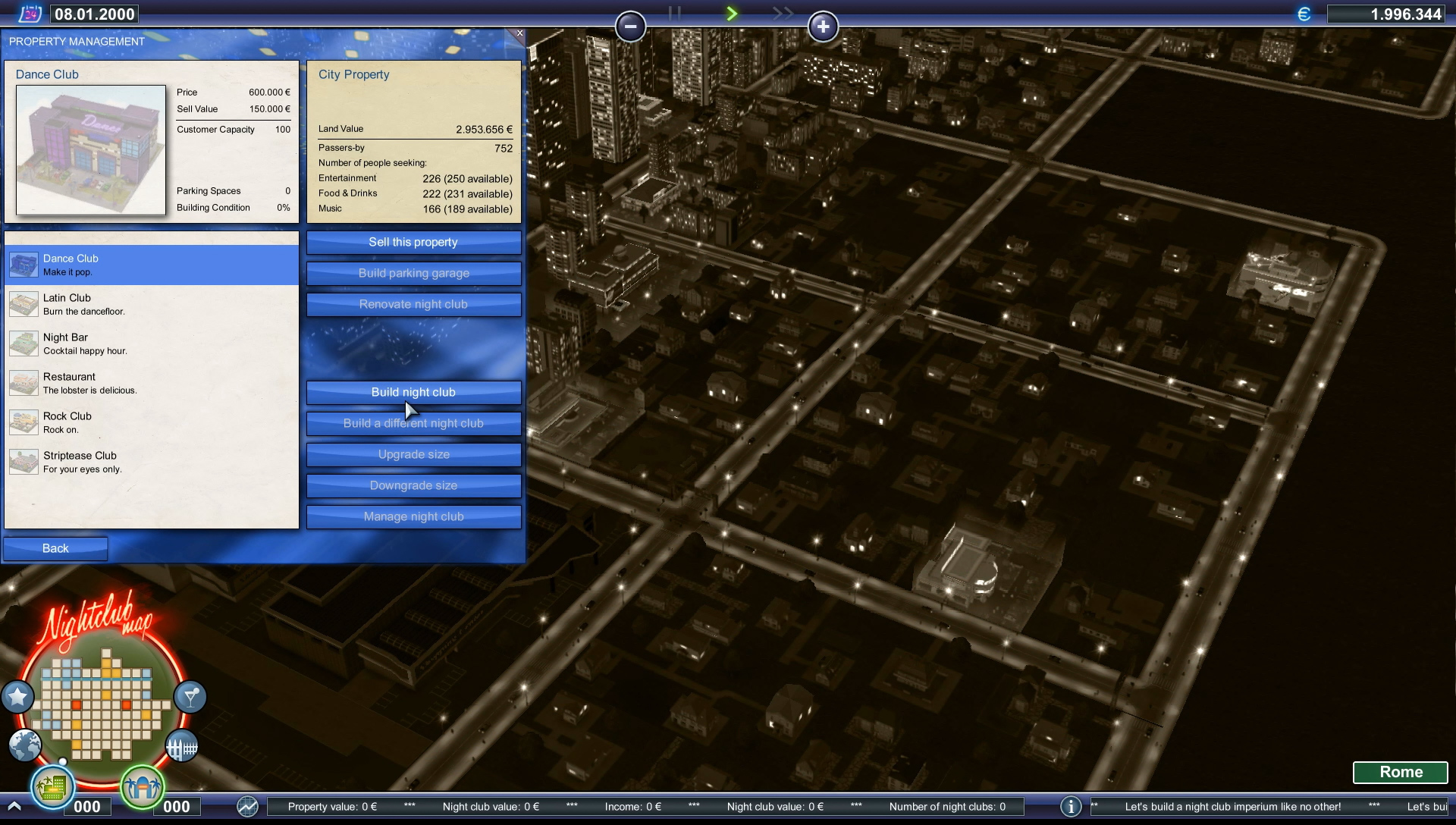Click the Back button below the club list
The height and width of the screenshot is (825, 1456).
(x=55, y=547)
